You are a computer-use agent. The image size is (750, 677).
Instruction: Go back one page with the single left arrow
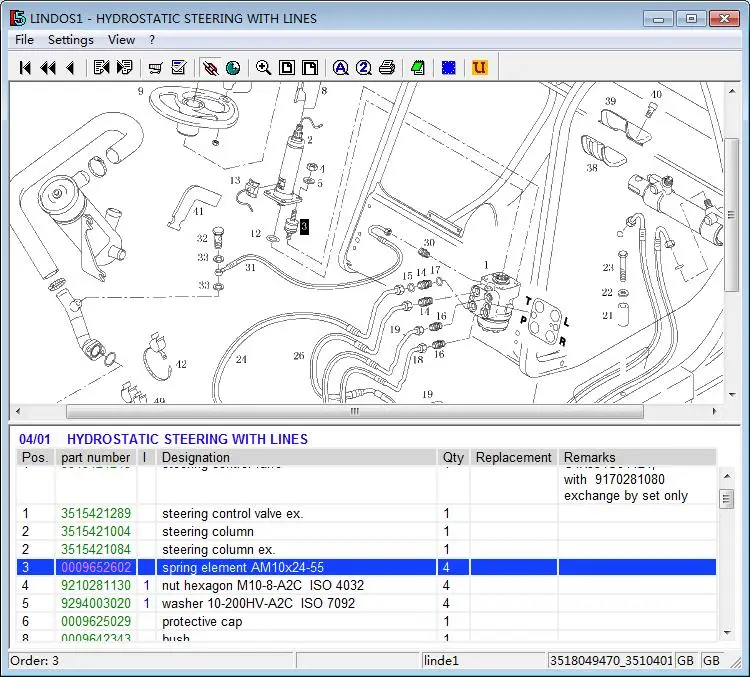[x=70, y=68]
